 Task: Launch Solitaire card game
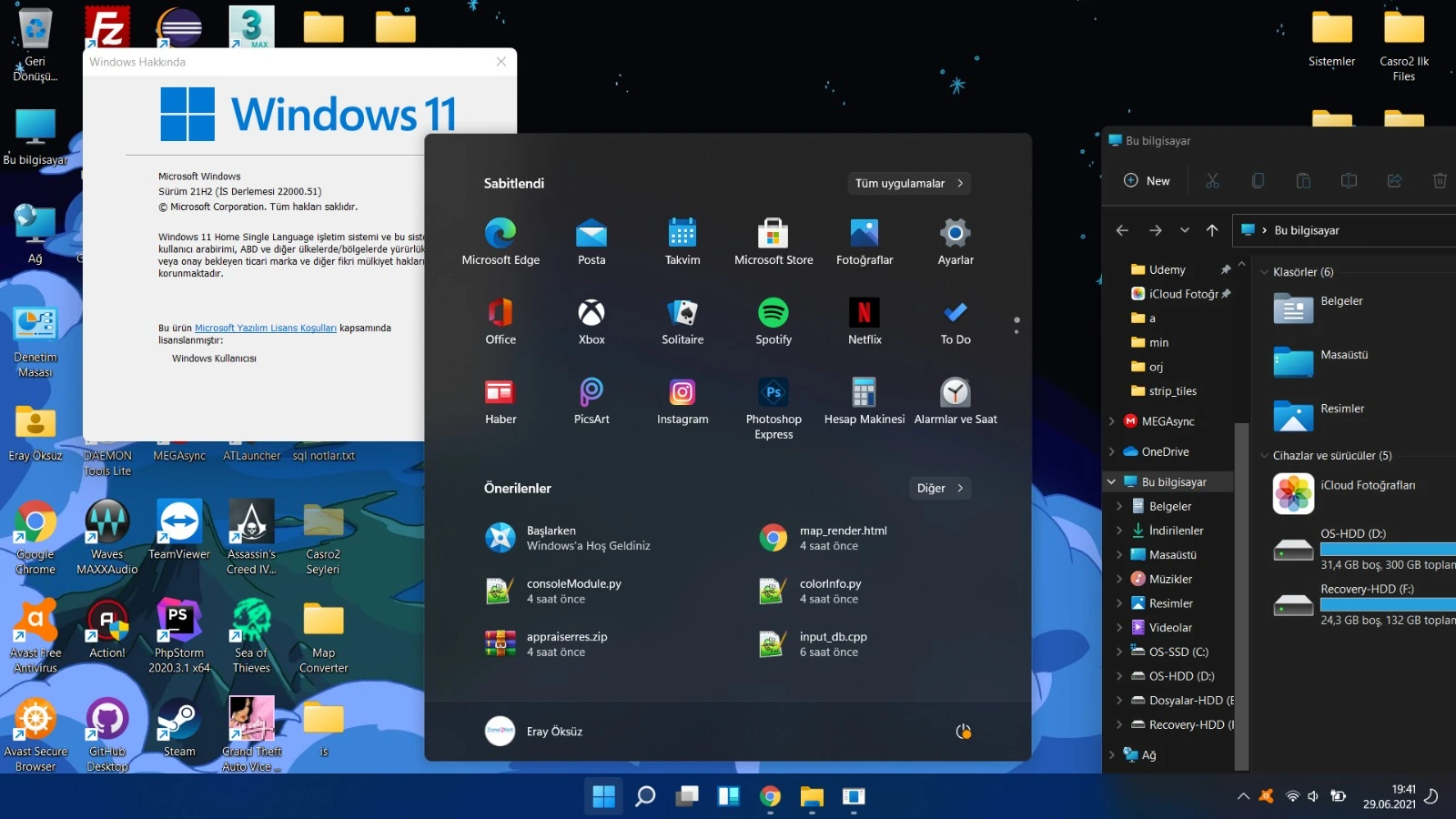point(682,321)
